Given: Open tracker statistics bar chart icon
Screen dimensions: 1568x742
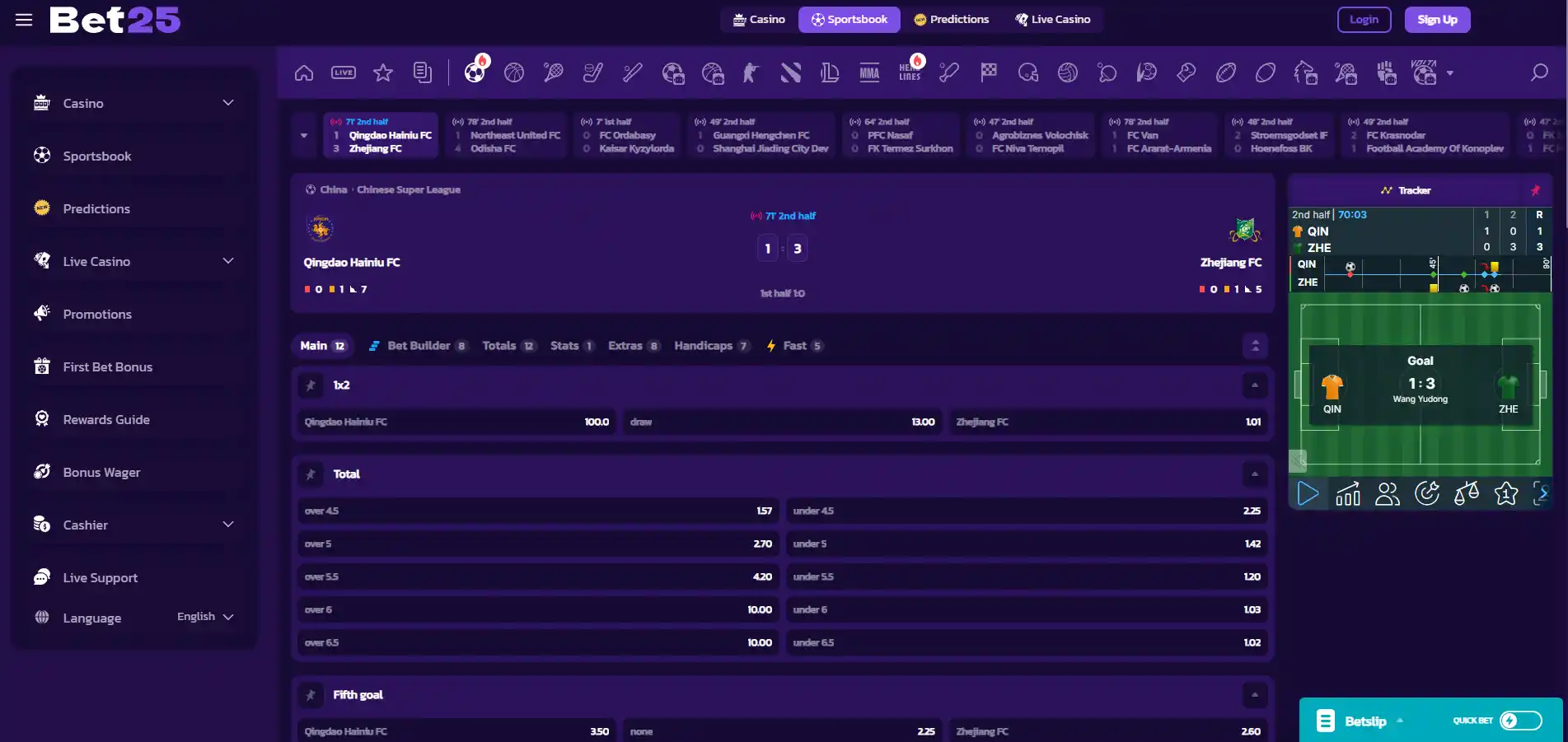Looking at the screenshot, I should coord(1348,493).
